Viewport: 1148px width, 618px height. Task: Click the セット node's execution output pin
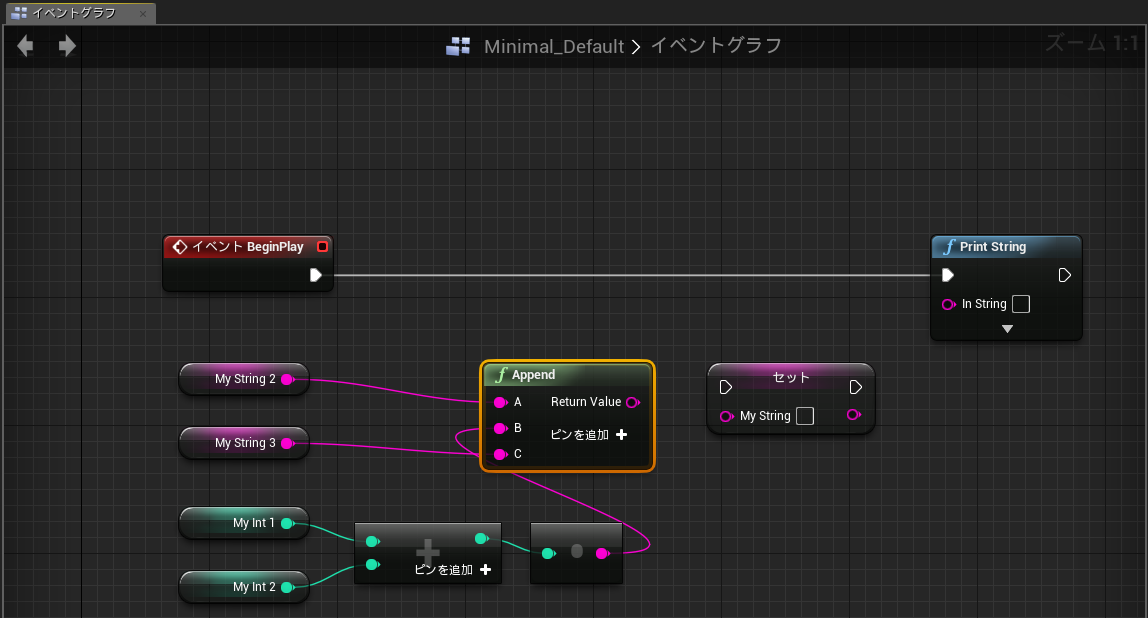coord(855,387)
